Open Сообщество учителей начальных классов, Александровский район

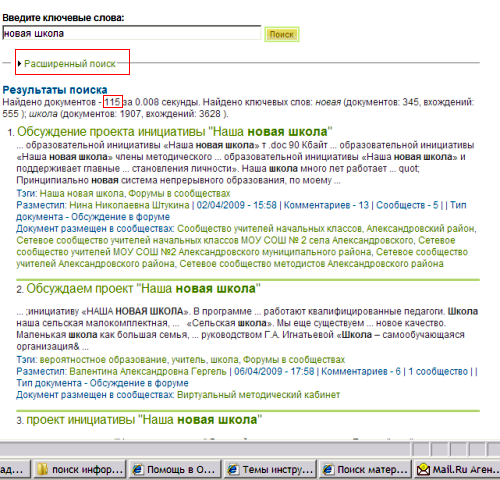pos(326,229)
